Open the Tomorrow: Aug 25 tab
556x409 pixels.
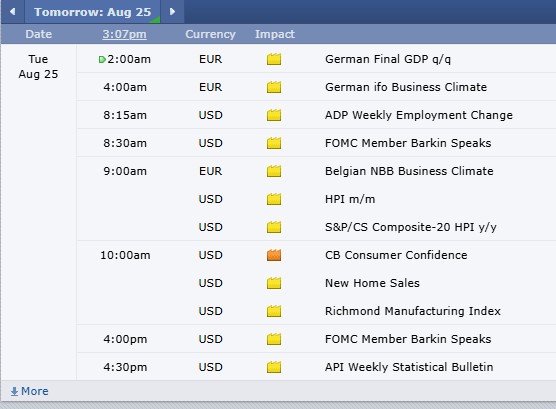tap(93, 12)
